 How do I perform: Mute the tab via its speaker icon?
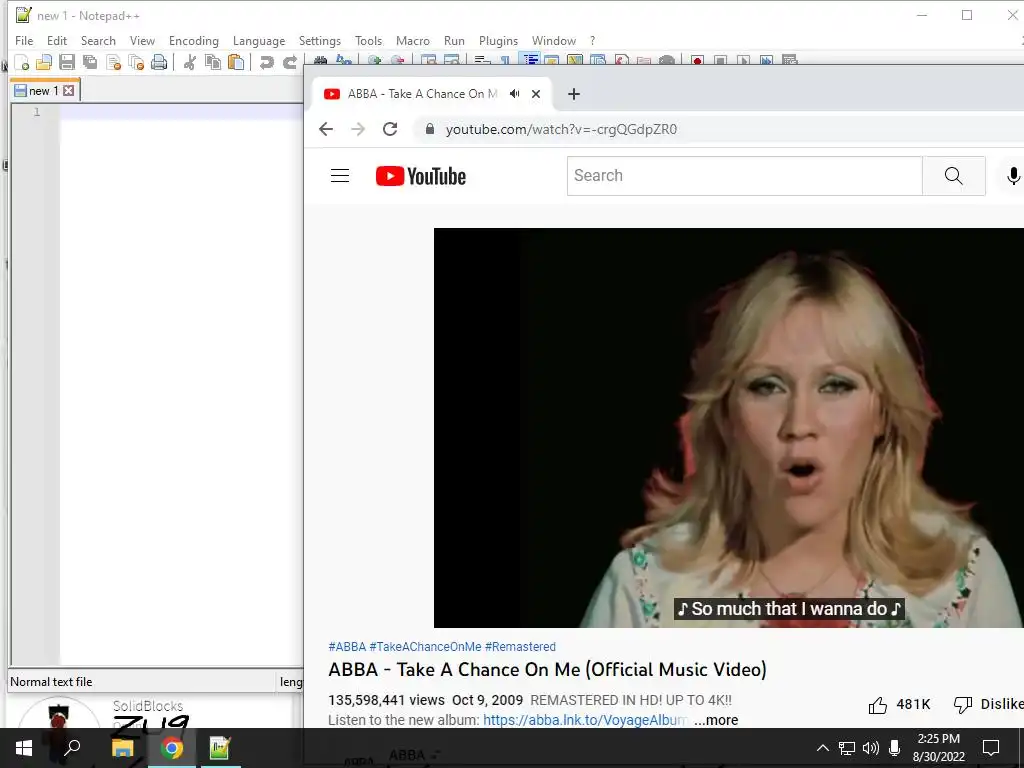click(515, 94)
